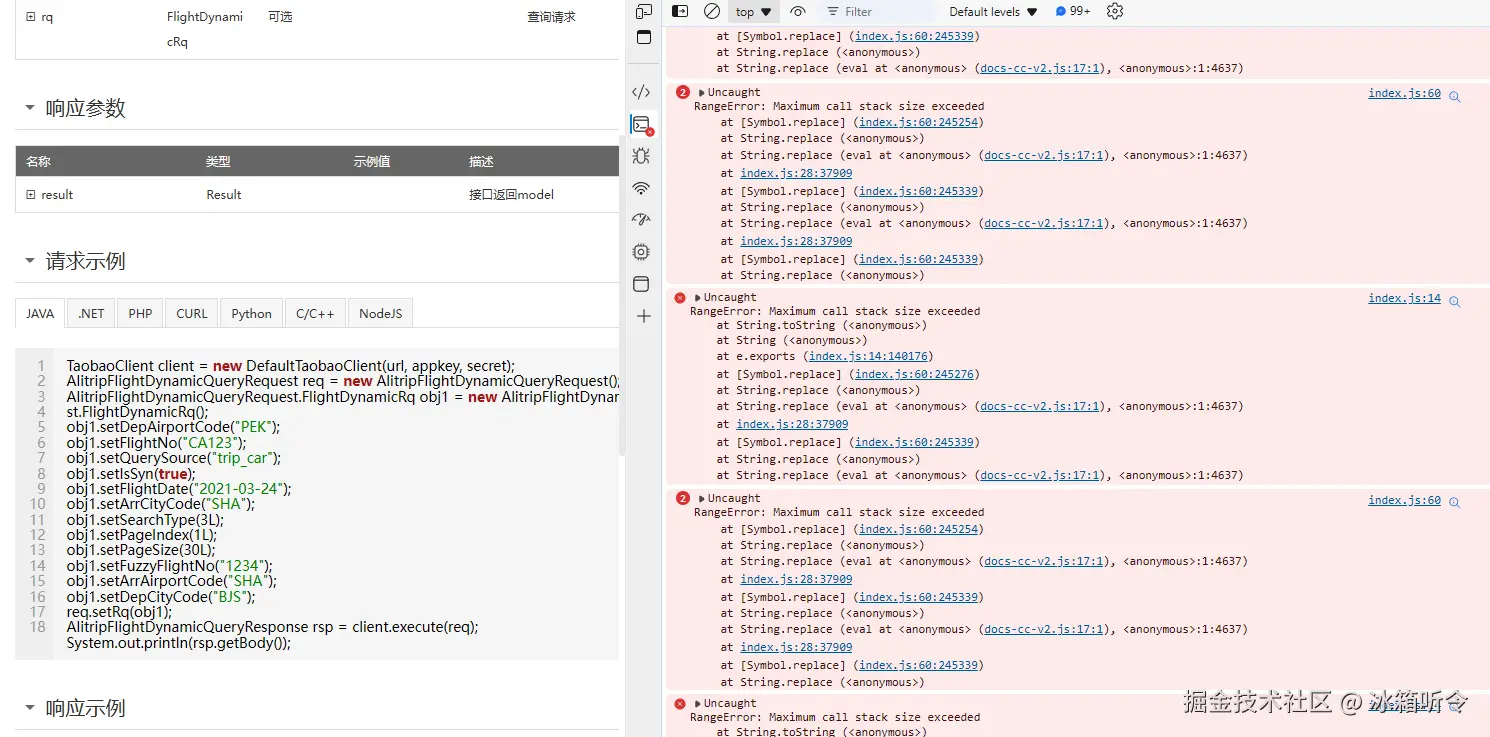This screenshot has height=737, width=1490.
Task: Select the CURL code example tab
Action: [x=192, y=314]
